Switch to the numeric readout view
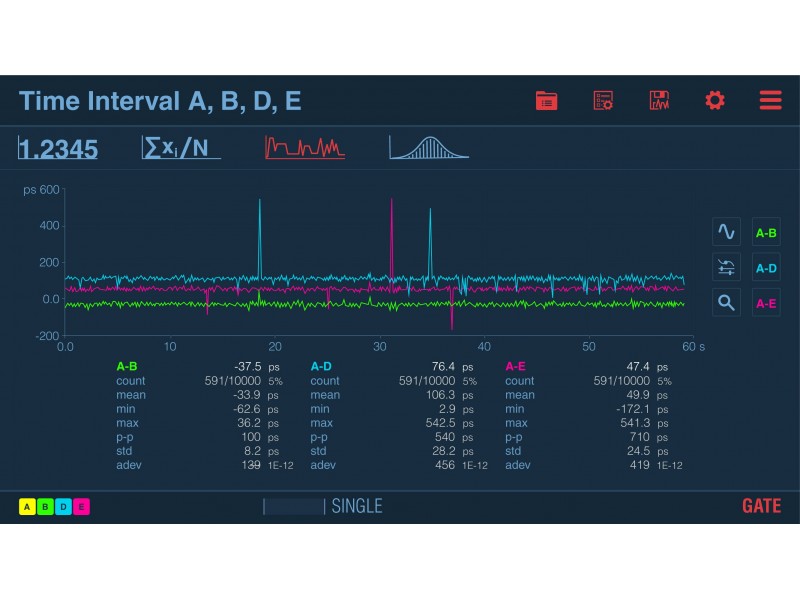This screenshot has width=800, height=600. tap(57, 148)
